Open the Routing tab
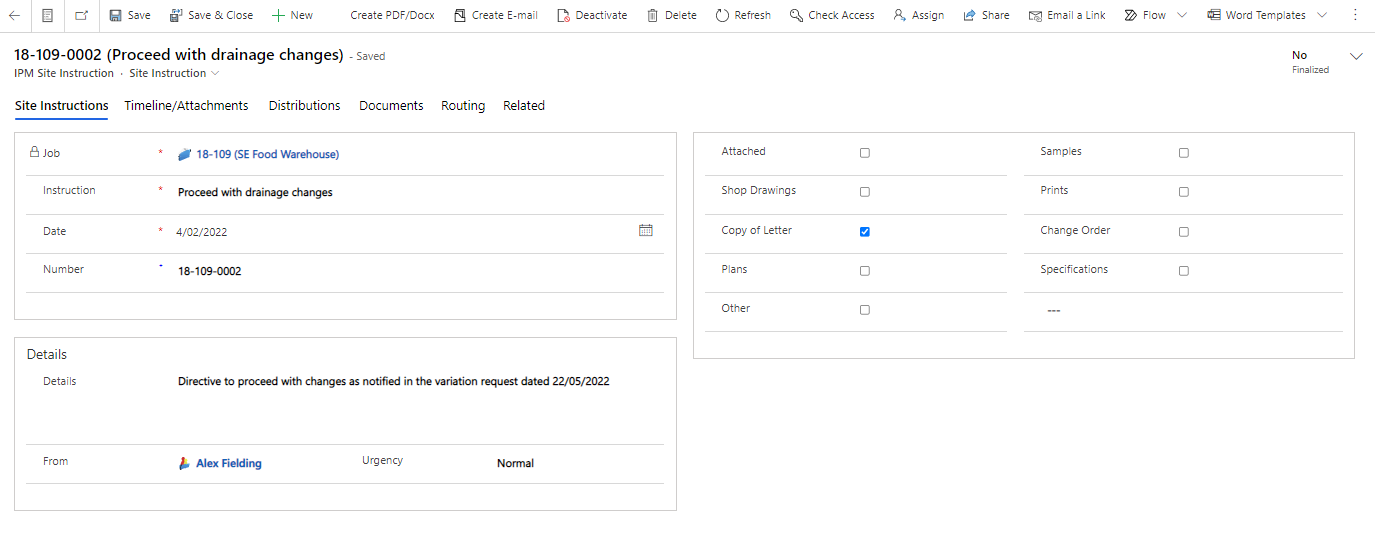Screen dimensions: 1375x549 tap(463, 106)
